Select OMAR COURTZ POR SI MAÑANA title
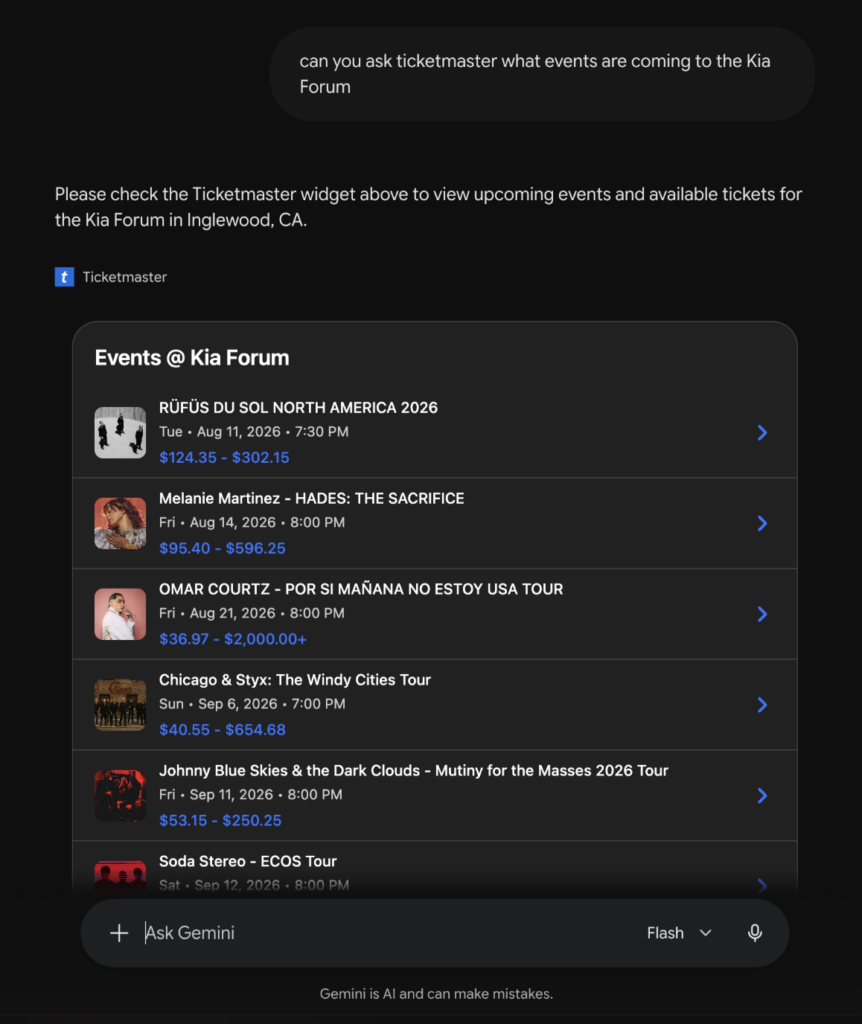Image resolution: width=862 pixels, height=1024 pixels. click(361, 589)
